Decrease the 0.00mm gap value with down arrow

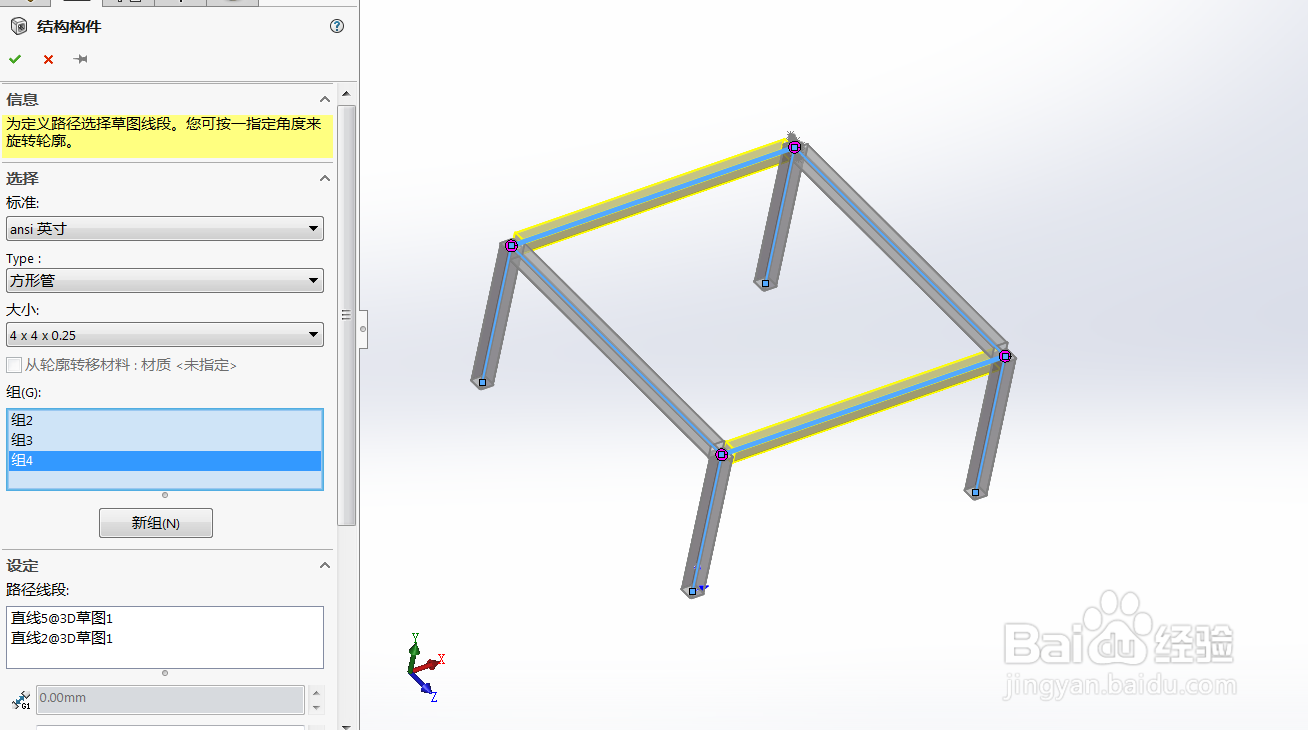pos(316,706)
